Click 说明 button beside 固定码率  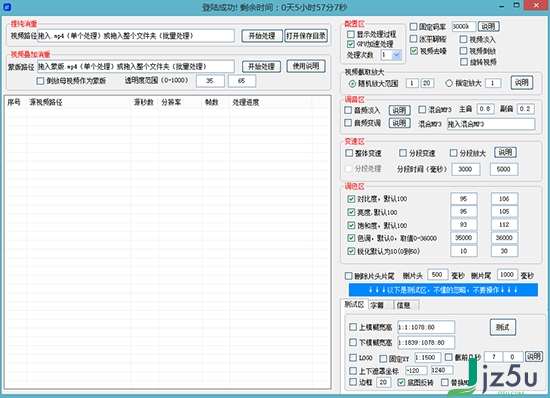pos(489,26)
